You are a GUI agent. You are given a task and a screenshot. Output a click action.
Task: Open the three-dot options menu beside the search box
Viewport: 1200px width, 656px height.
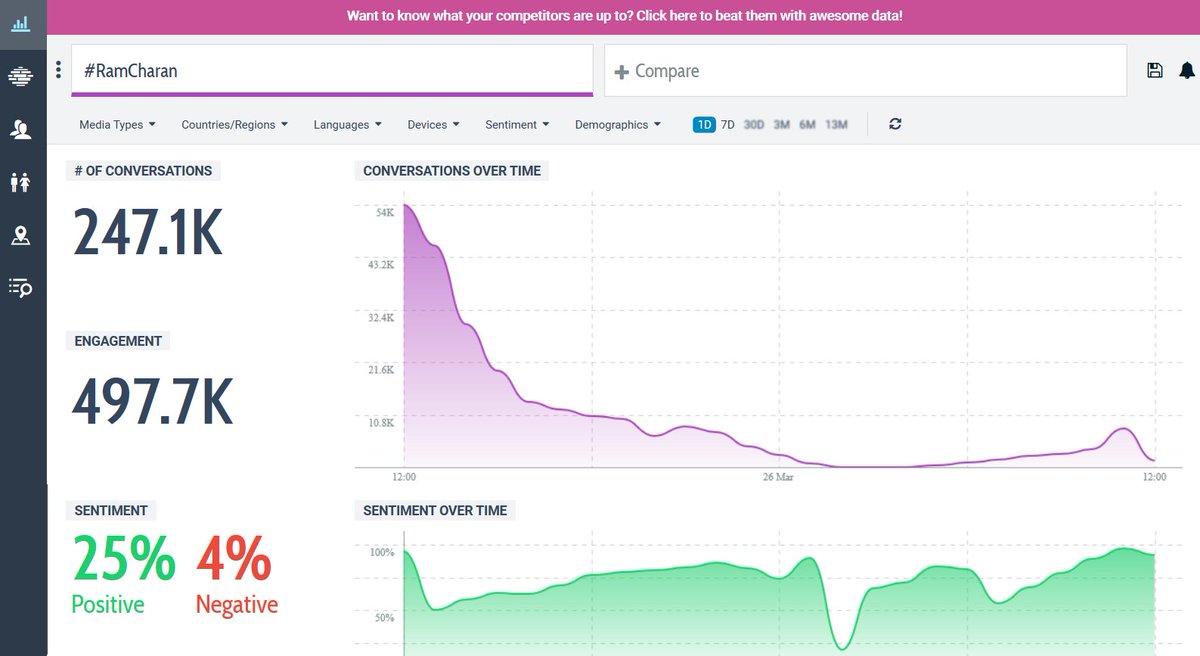pos(58,70)
